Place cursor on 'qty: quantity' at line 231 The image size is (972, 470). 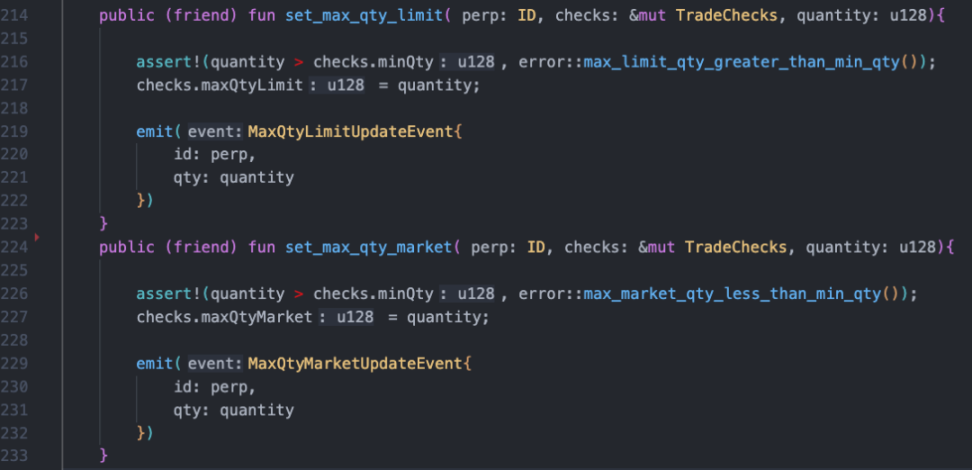pyautogui.click(x=233, y=410)
